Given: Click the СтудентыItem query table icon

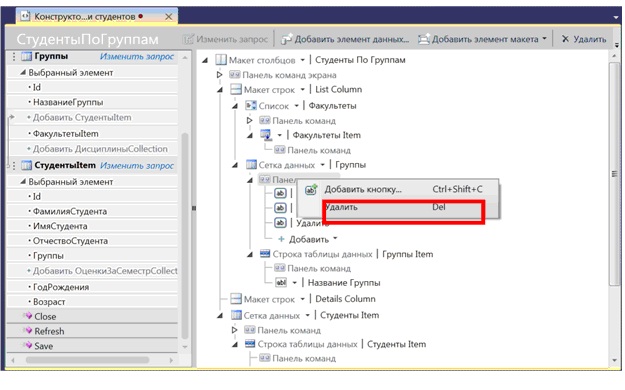Looking at the screenshot, I should point(26,165).
